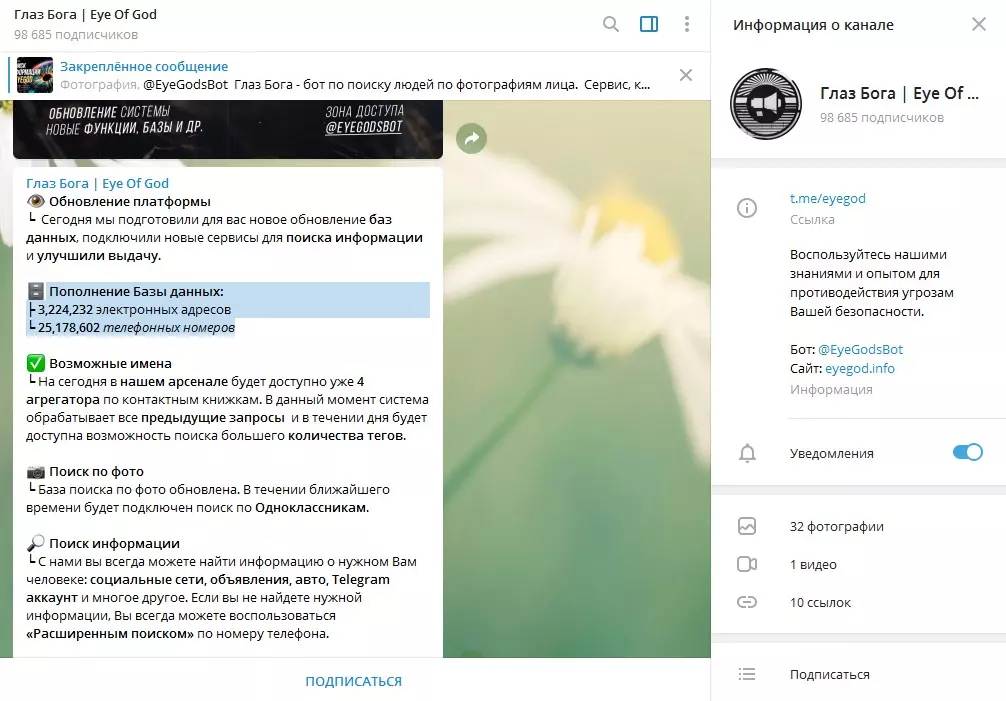
Task: Click the chain link icon
Action: 747,602
